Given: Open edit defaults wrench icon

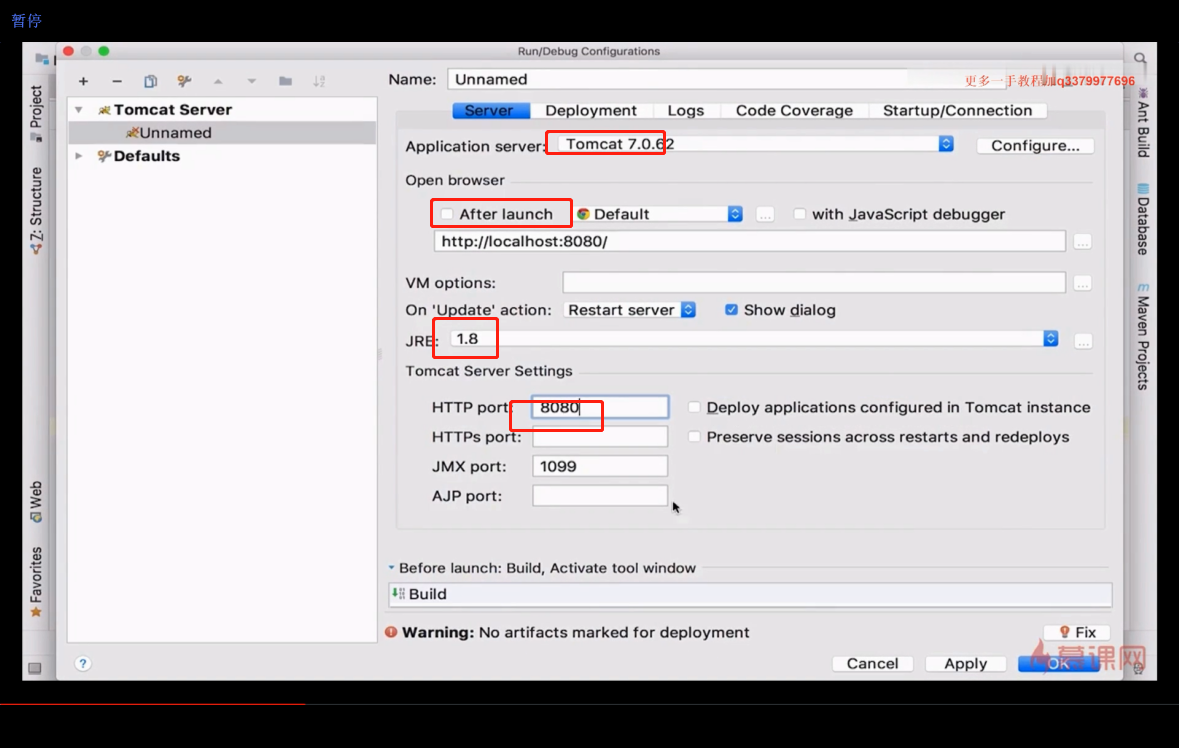Looking at the screenshot, I should 184,81.
